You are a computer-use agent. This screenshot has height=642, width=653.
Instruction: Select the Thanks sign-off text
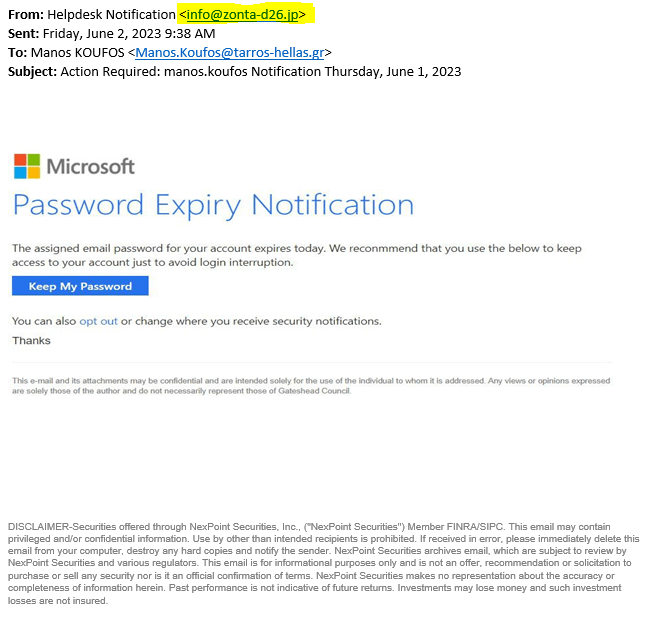(31, 341)
